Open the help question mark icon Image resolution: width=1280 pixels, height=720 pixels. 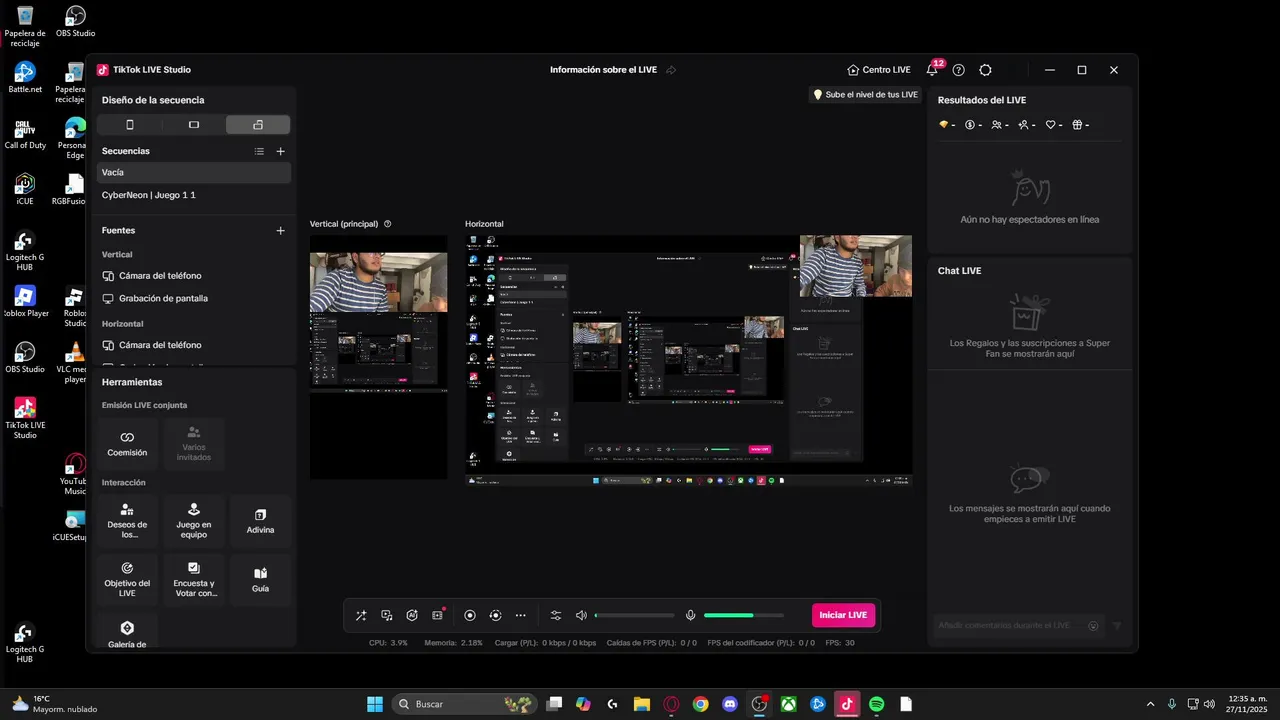pyautogui.click(x=958, y=70)
